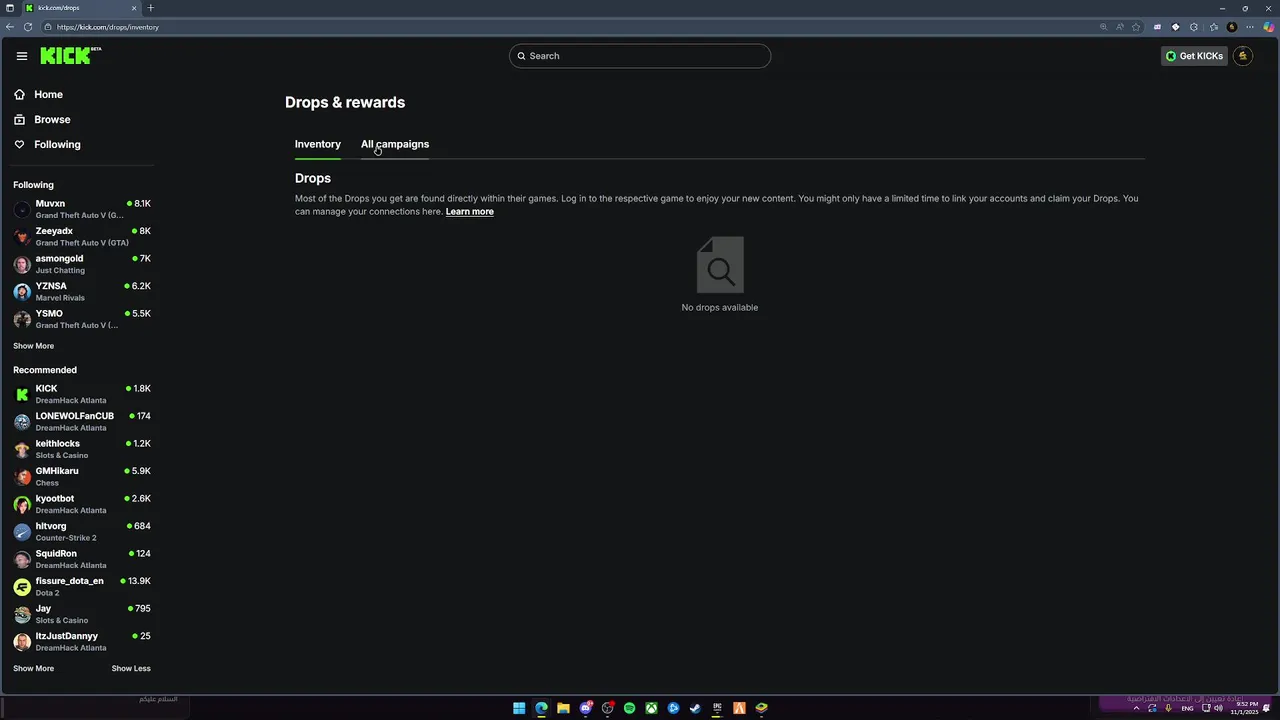Viewport: 1280px width, 720px height.
Task: Select 'Grand Theft Auto V (GTA)' under Zeeyadx
Action: [82, 243]
